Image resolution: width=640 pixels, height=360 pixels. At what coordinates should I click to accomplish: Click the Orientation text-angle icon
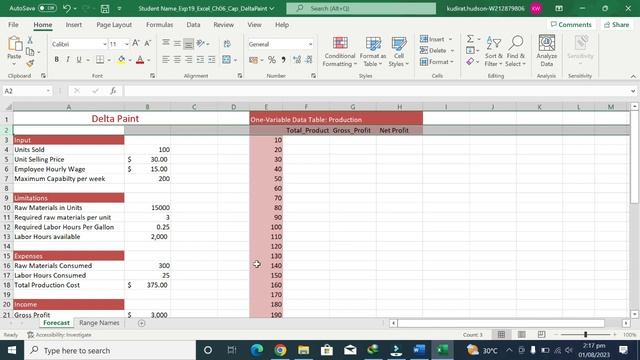coord(200,43)
